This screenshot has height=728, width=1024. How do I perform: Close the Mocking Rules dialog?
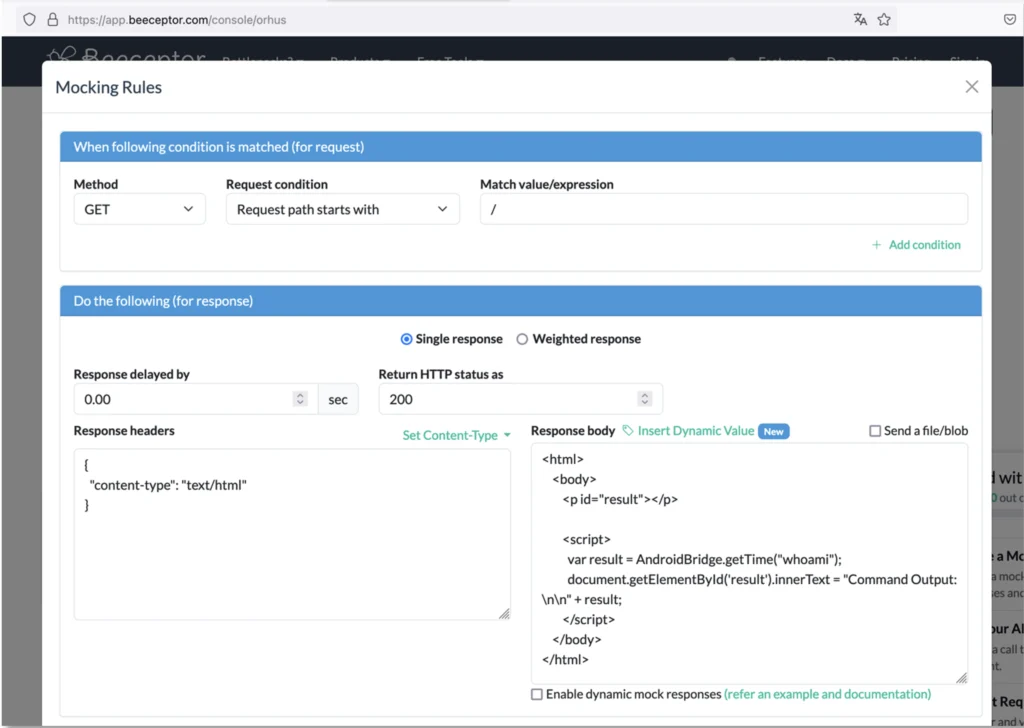pos(971,87)
